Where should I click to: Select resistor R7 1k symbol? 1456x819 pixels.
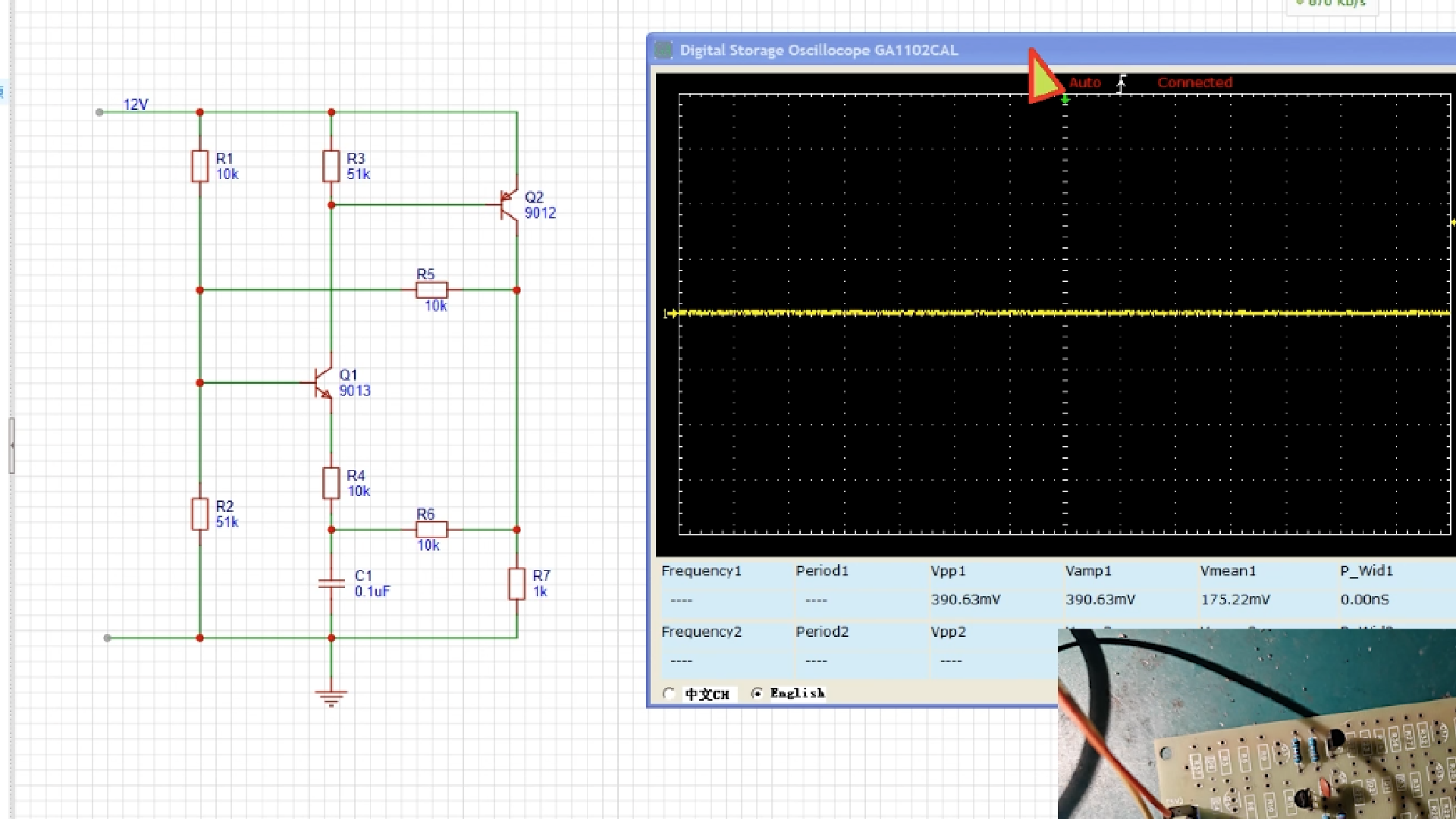(516, 583)
